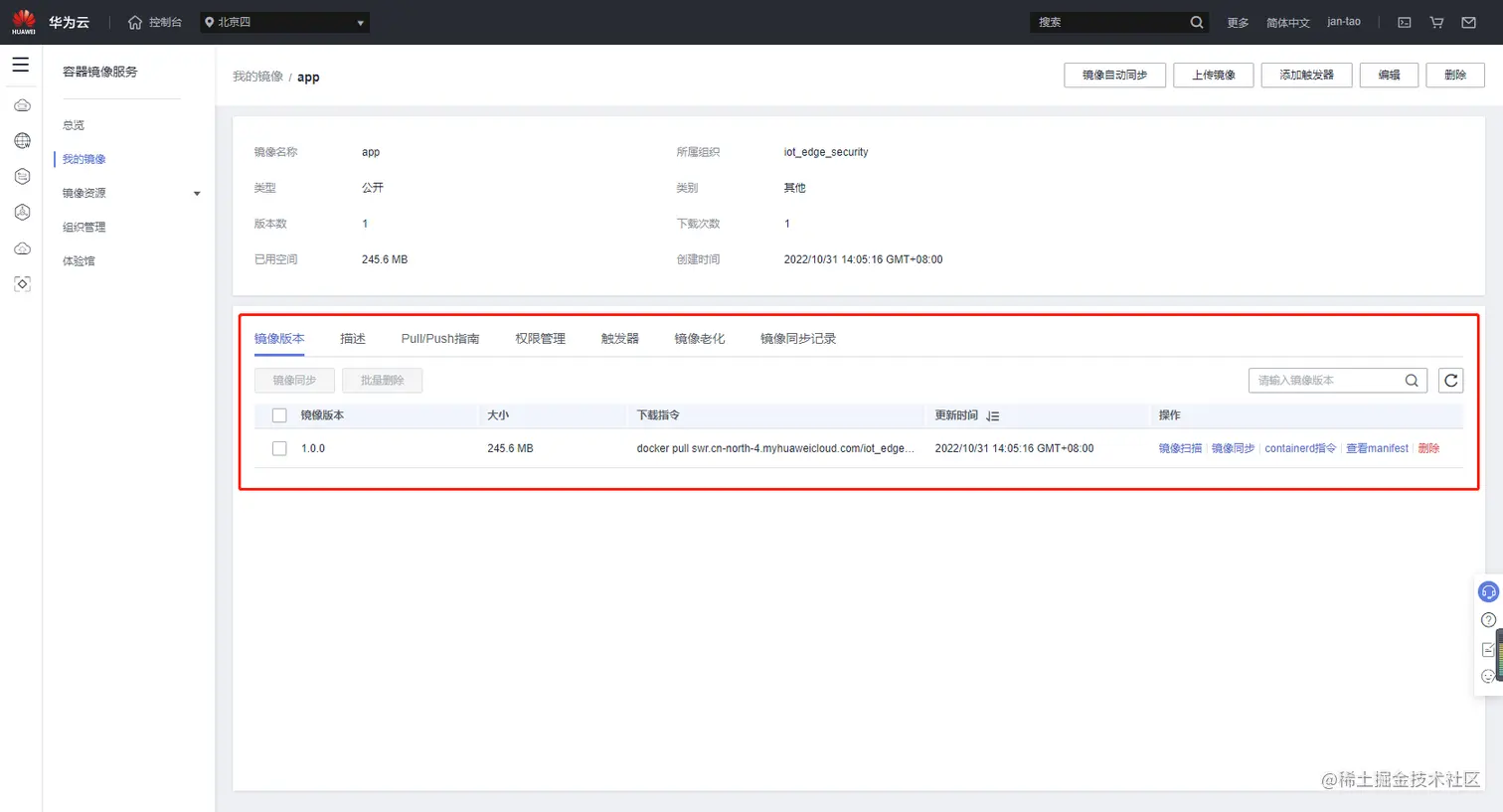Click the 查看manifest link
Viewport: 1503px width, 812px height.
[1377, 448]
